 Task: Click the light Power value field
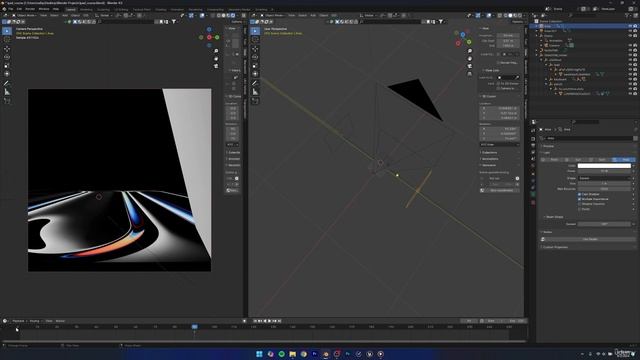point(604,171)
